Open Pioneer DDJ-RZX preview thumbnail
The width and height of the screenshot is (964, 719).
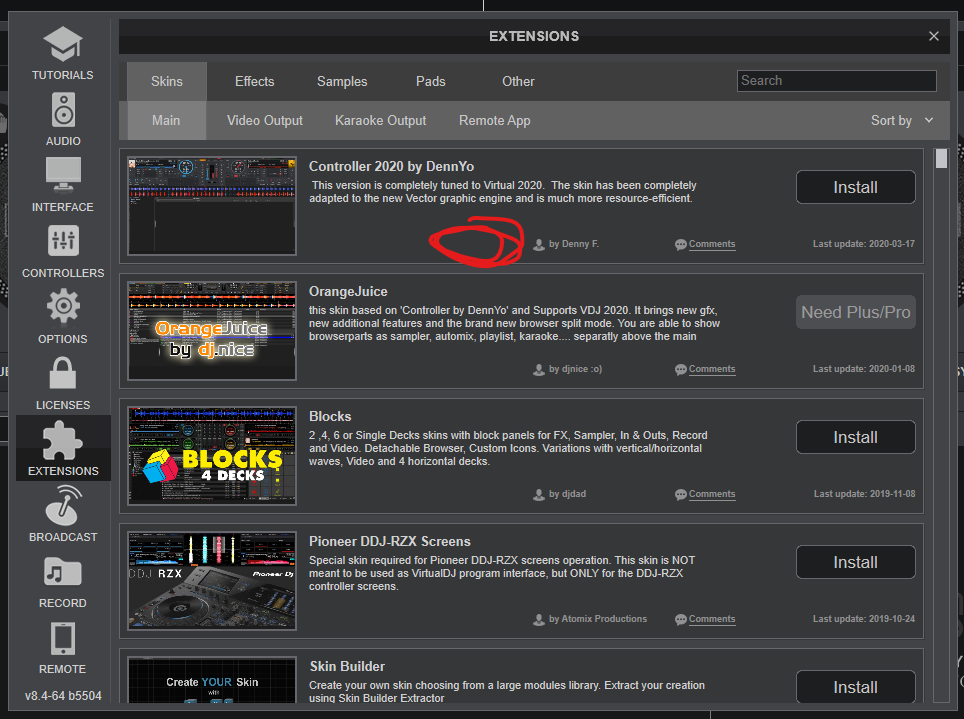coord(211,581)
